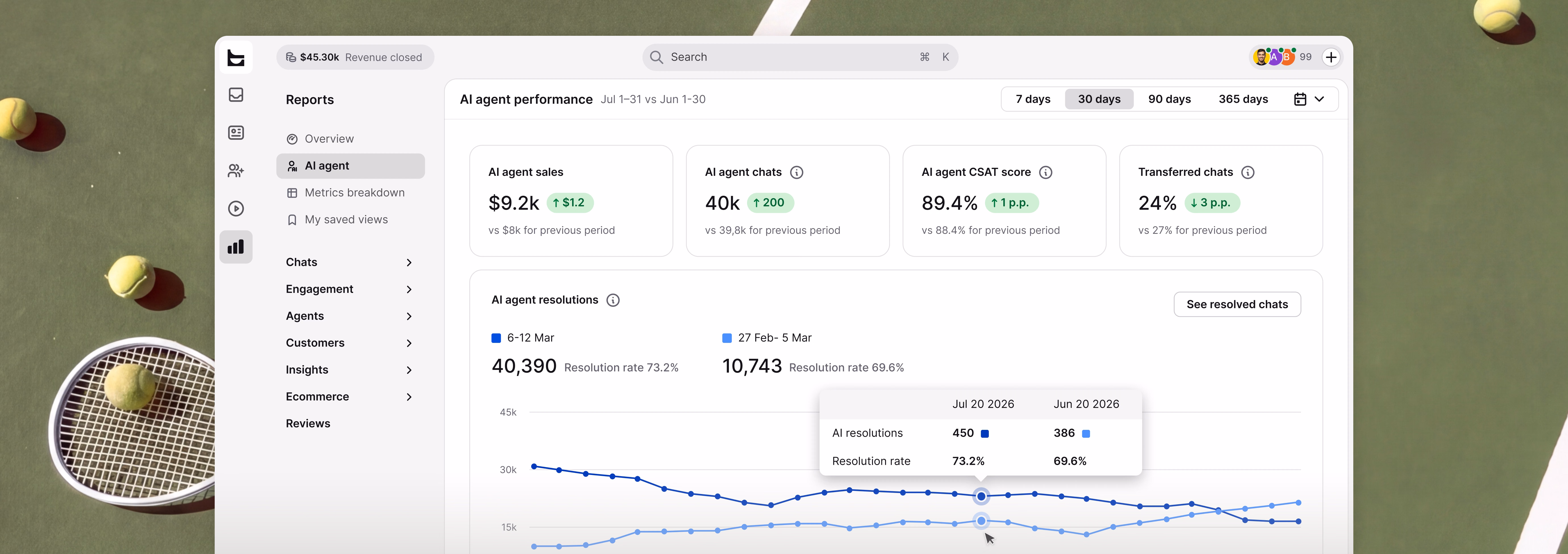This screenshot has width=1568, height=554.
Task: Click the Search input field
Action: (x=800, y=57)
